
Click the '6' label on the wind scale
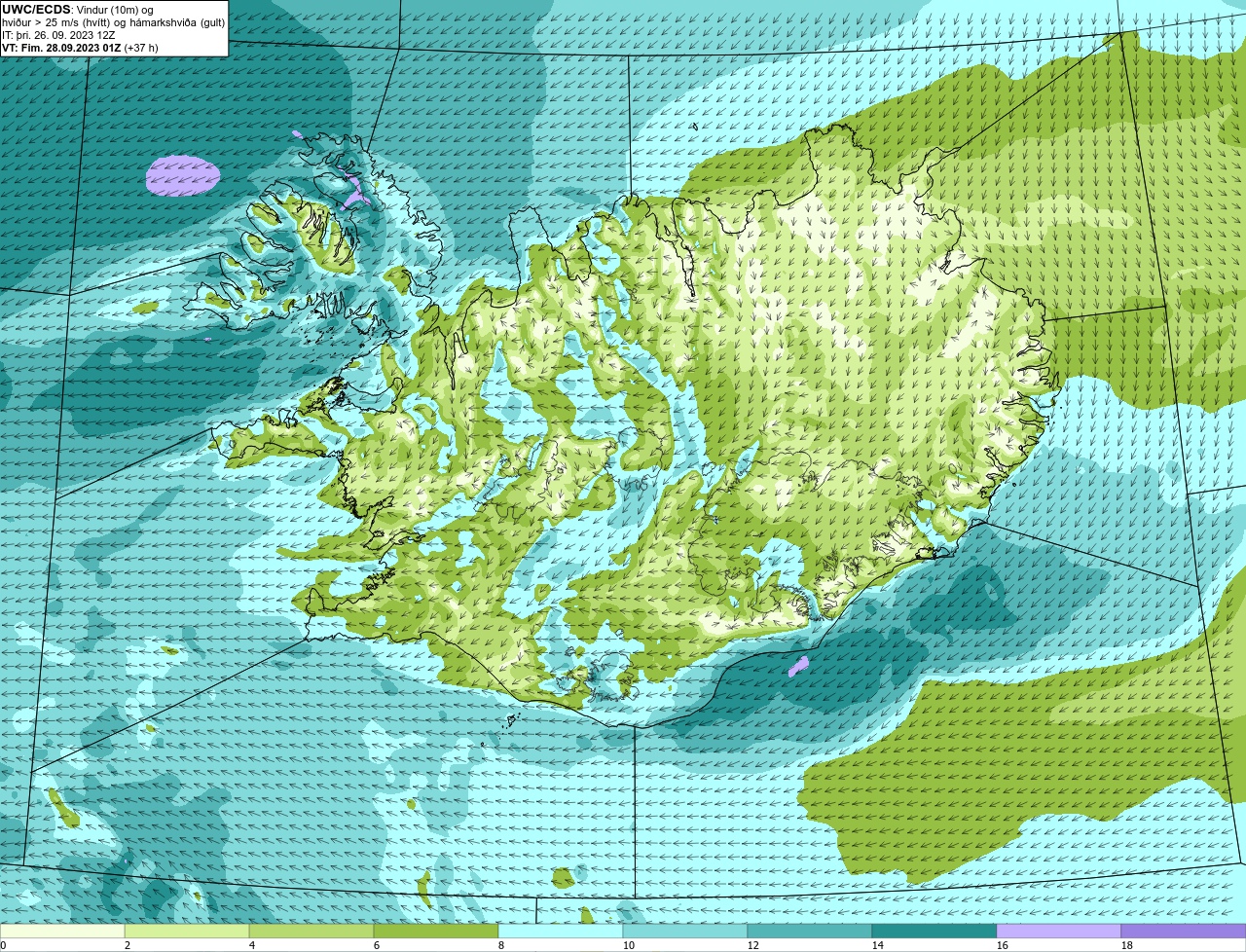377,945
